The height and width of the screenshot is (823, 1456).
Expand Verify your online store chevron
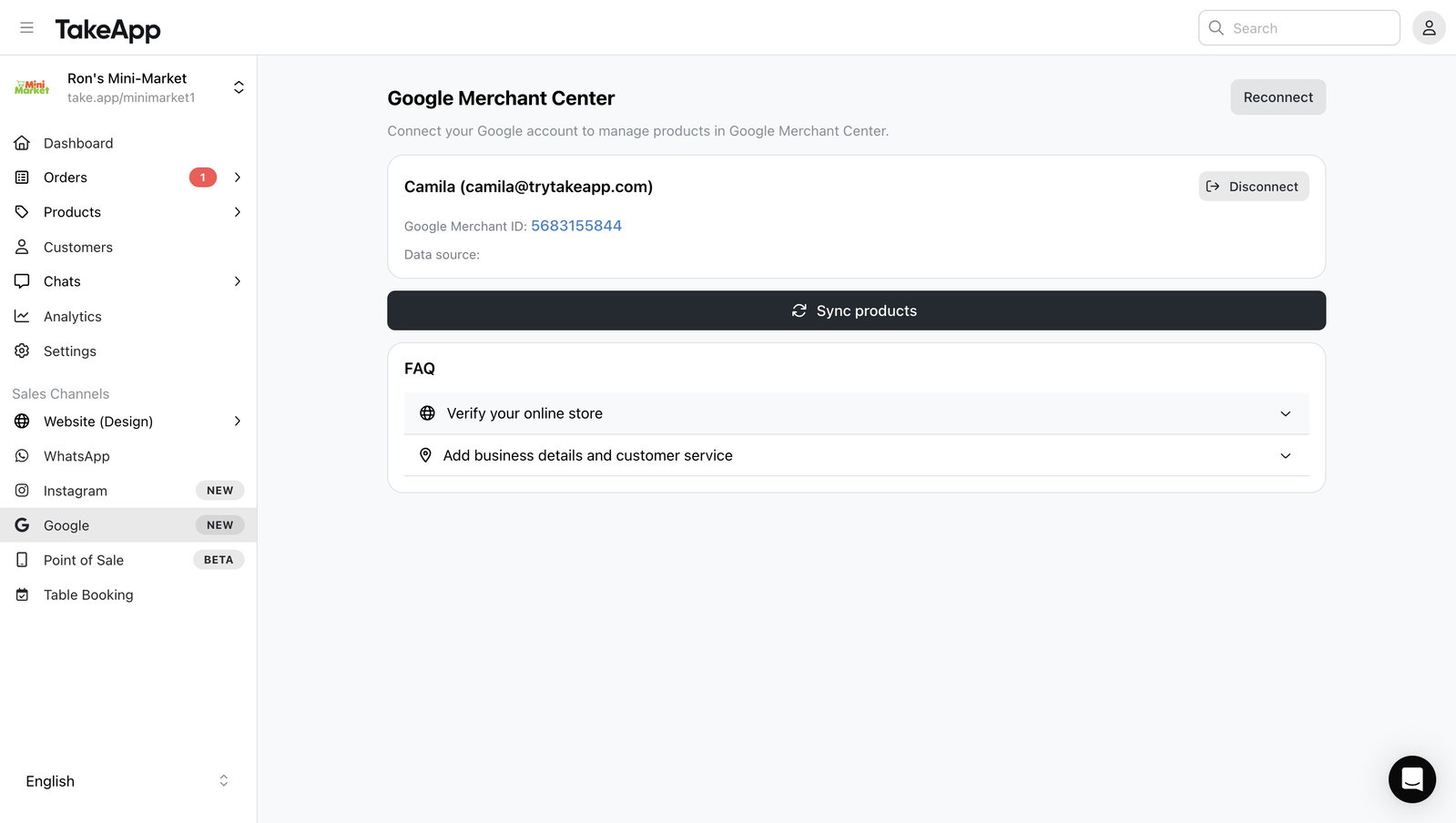tap(1285, 413)
